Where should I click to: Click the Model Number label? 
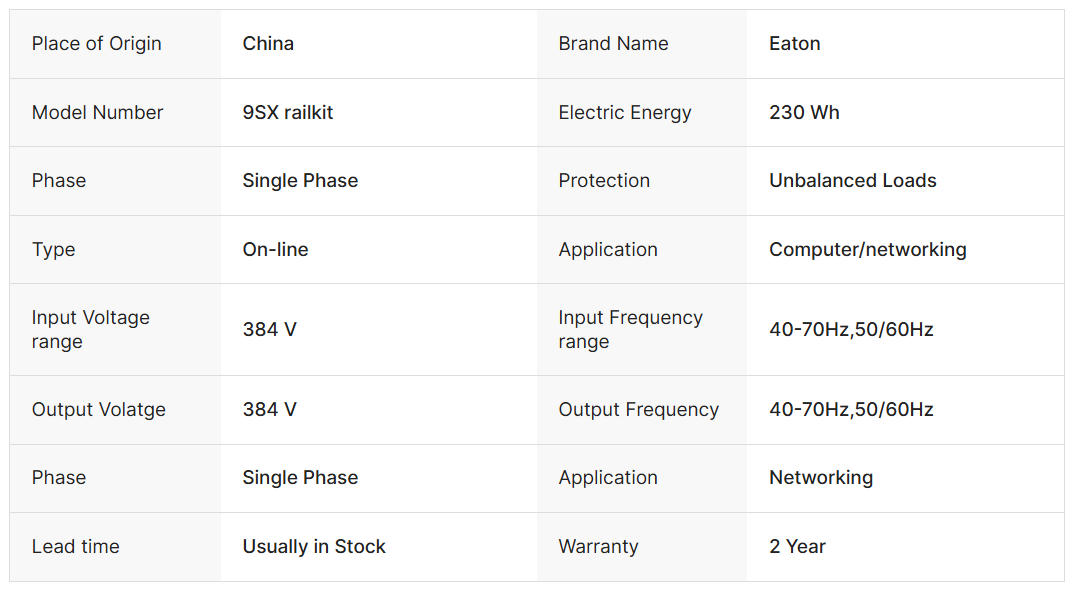point(97,113)
